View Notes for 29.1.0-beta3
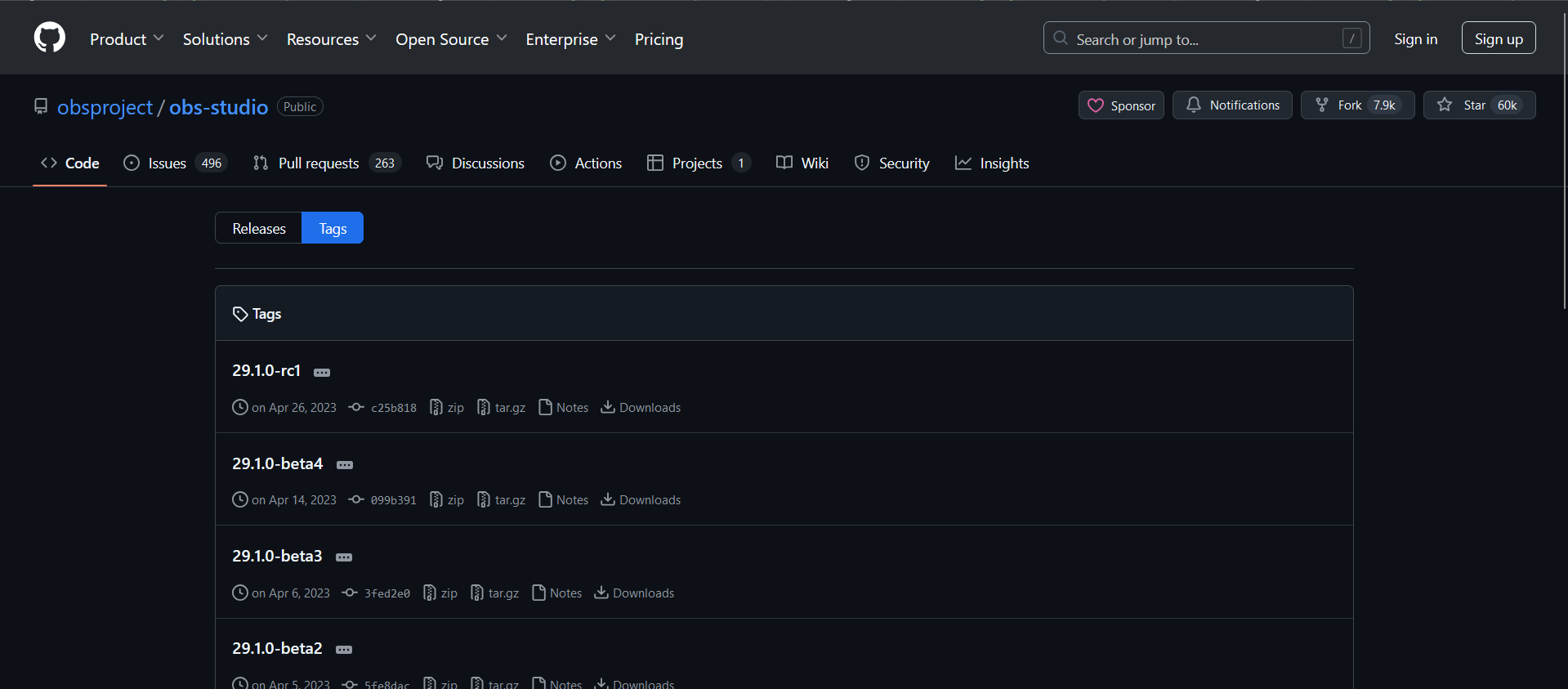 [x=557, y=593]
